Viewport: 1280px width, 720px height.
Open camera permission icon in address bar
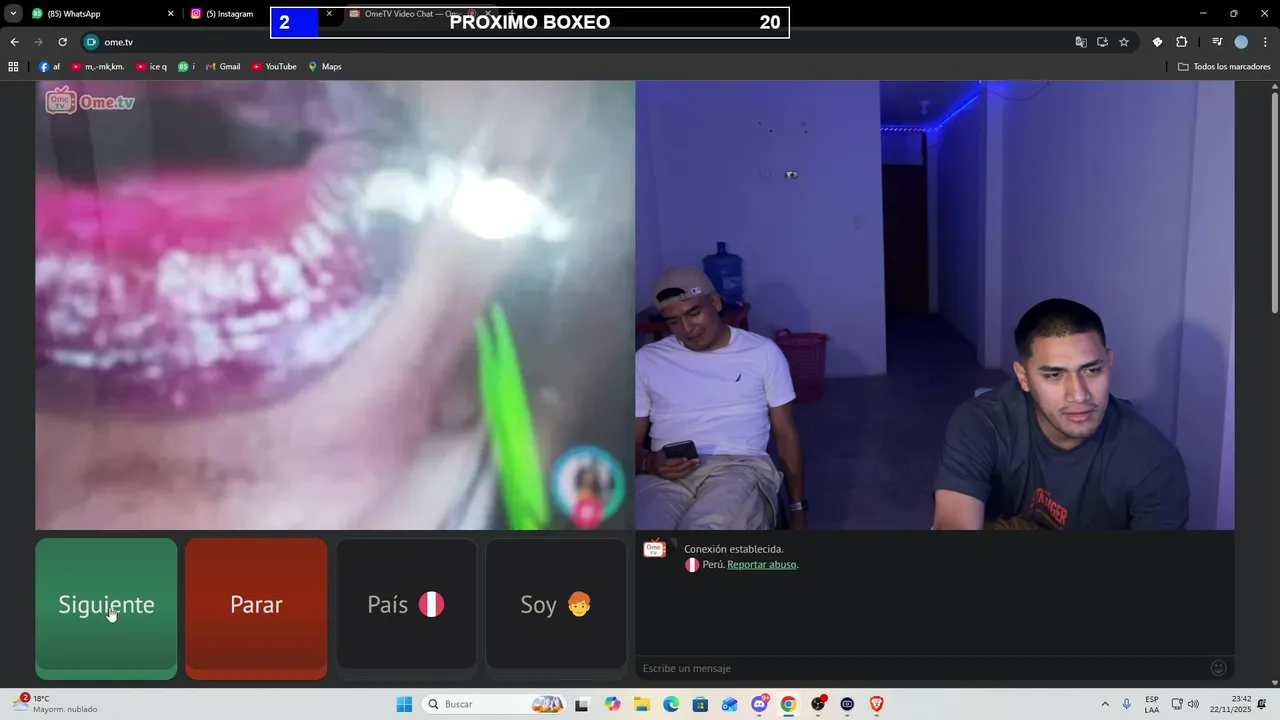click(92, 42)
